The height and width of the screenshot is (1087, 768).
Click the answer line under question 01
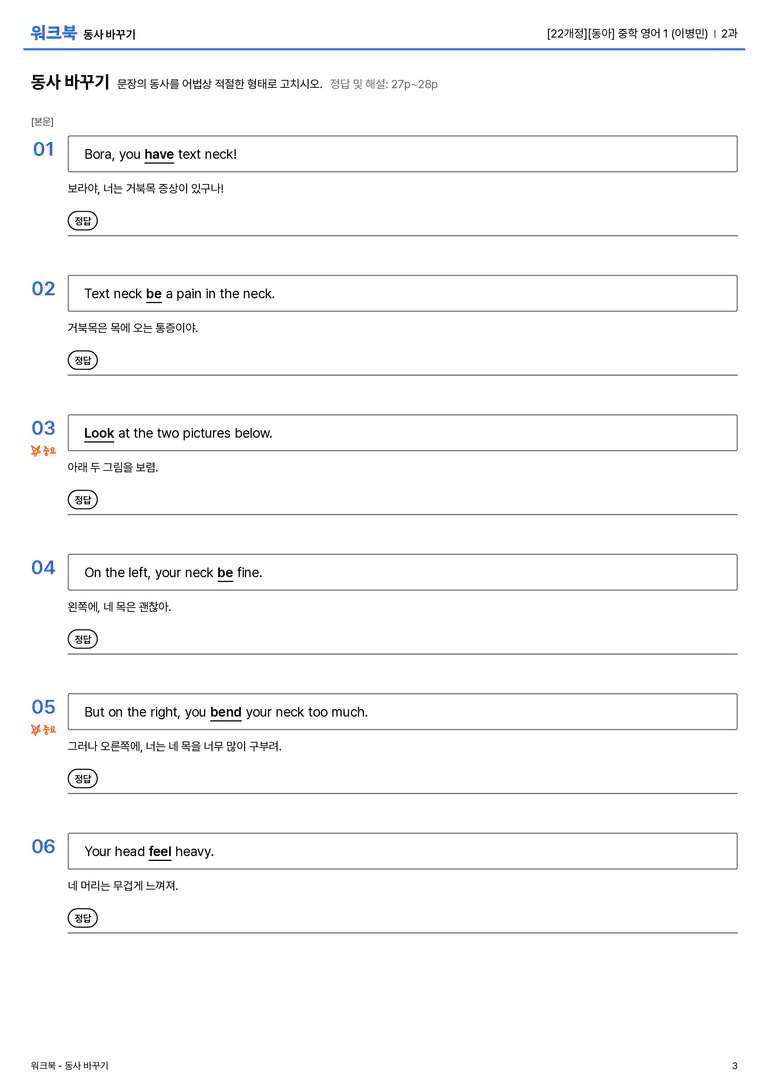point(402,236)
